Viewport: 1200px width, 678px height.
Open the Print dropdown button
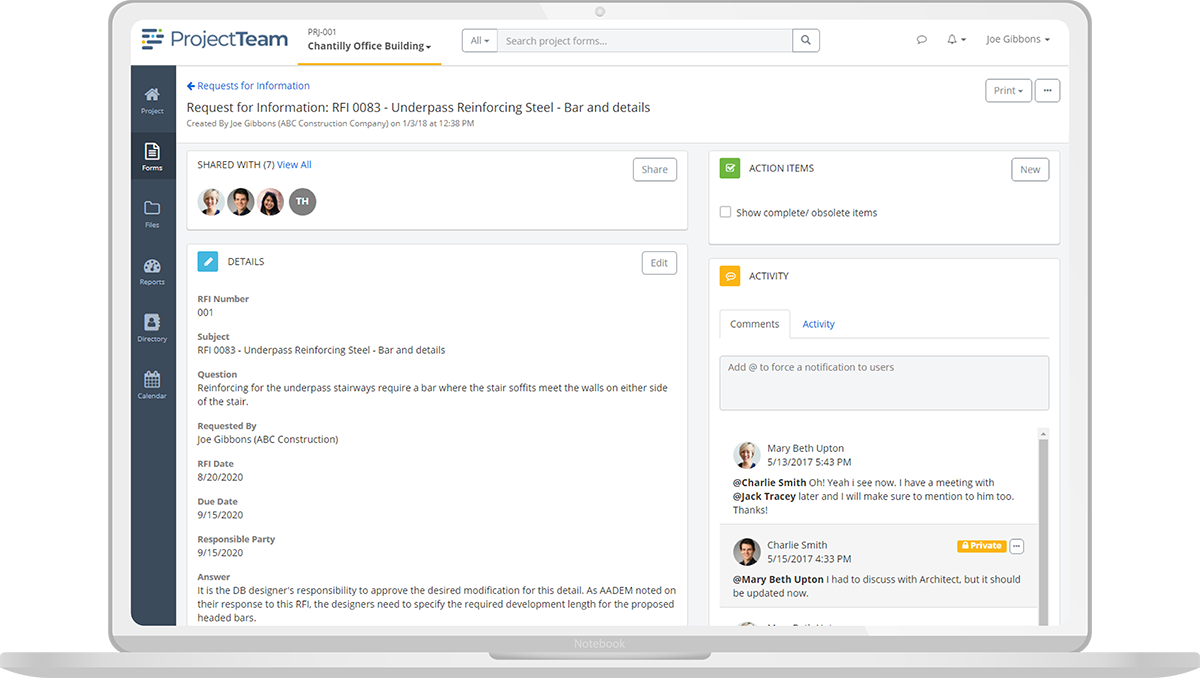click(x=1007, y=90)
